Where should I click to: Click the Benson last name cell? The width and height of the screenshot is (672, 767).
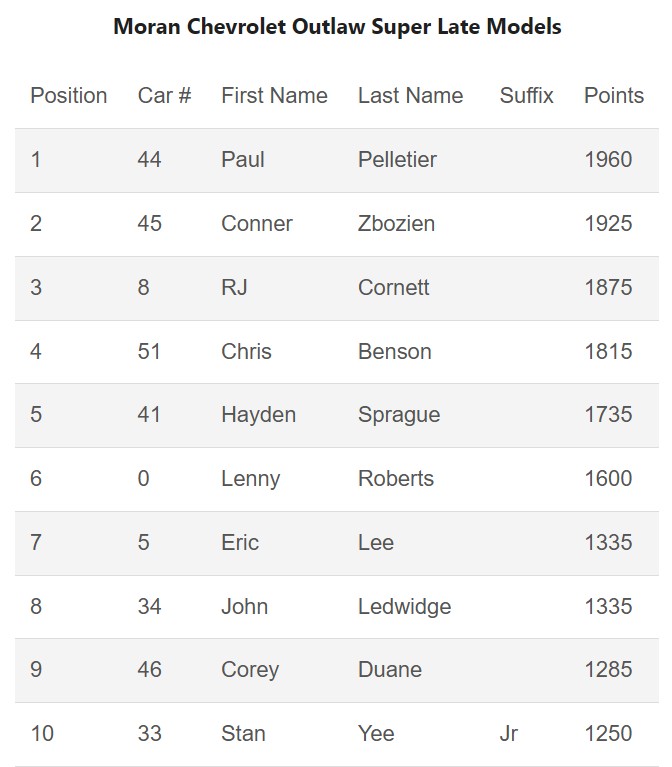394,352
